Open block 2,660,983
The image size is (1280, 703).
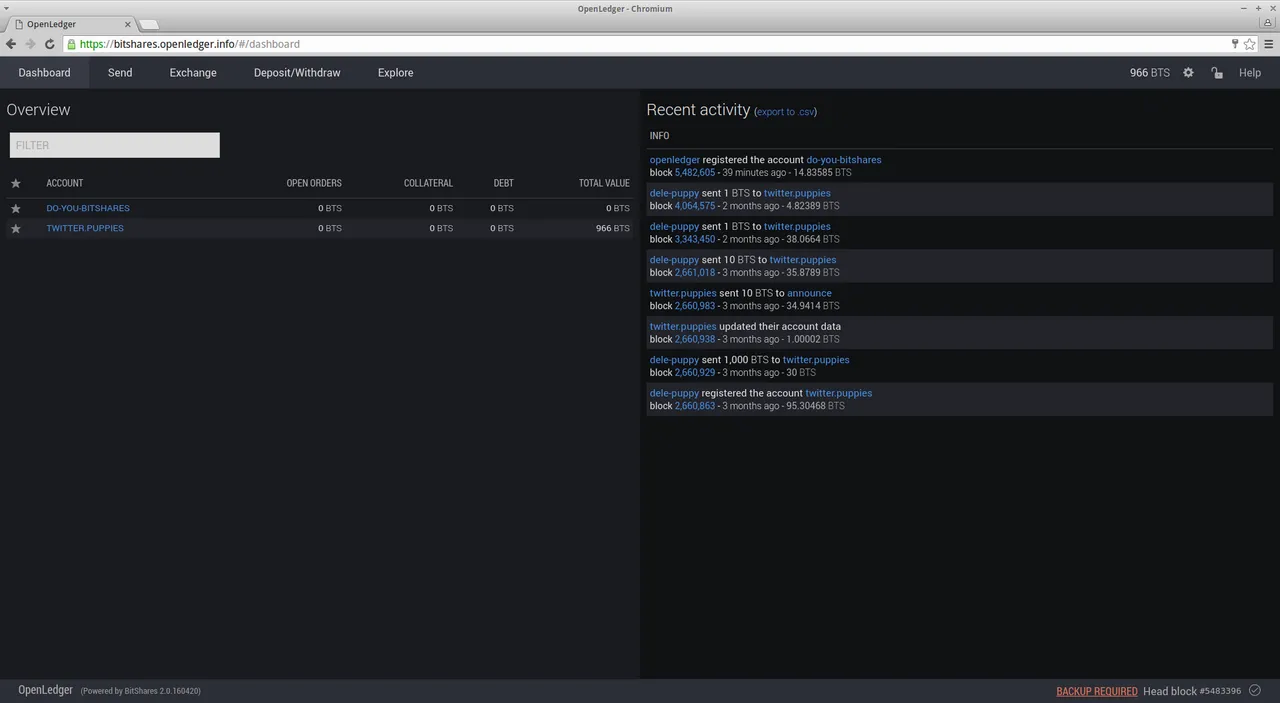[x=695, y=306]
